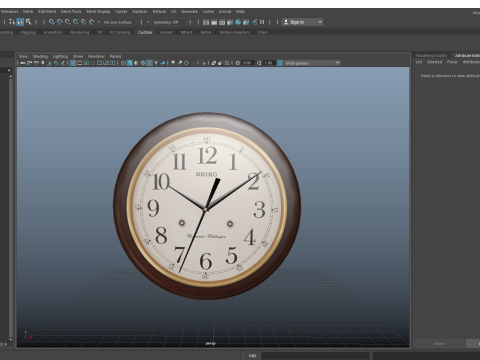
Task: Open Render Settings icon
Action: 230,22
